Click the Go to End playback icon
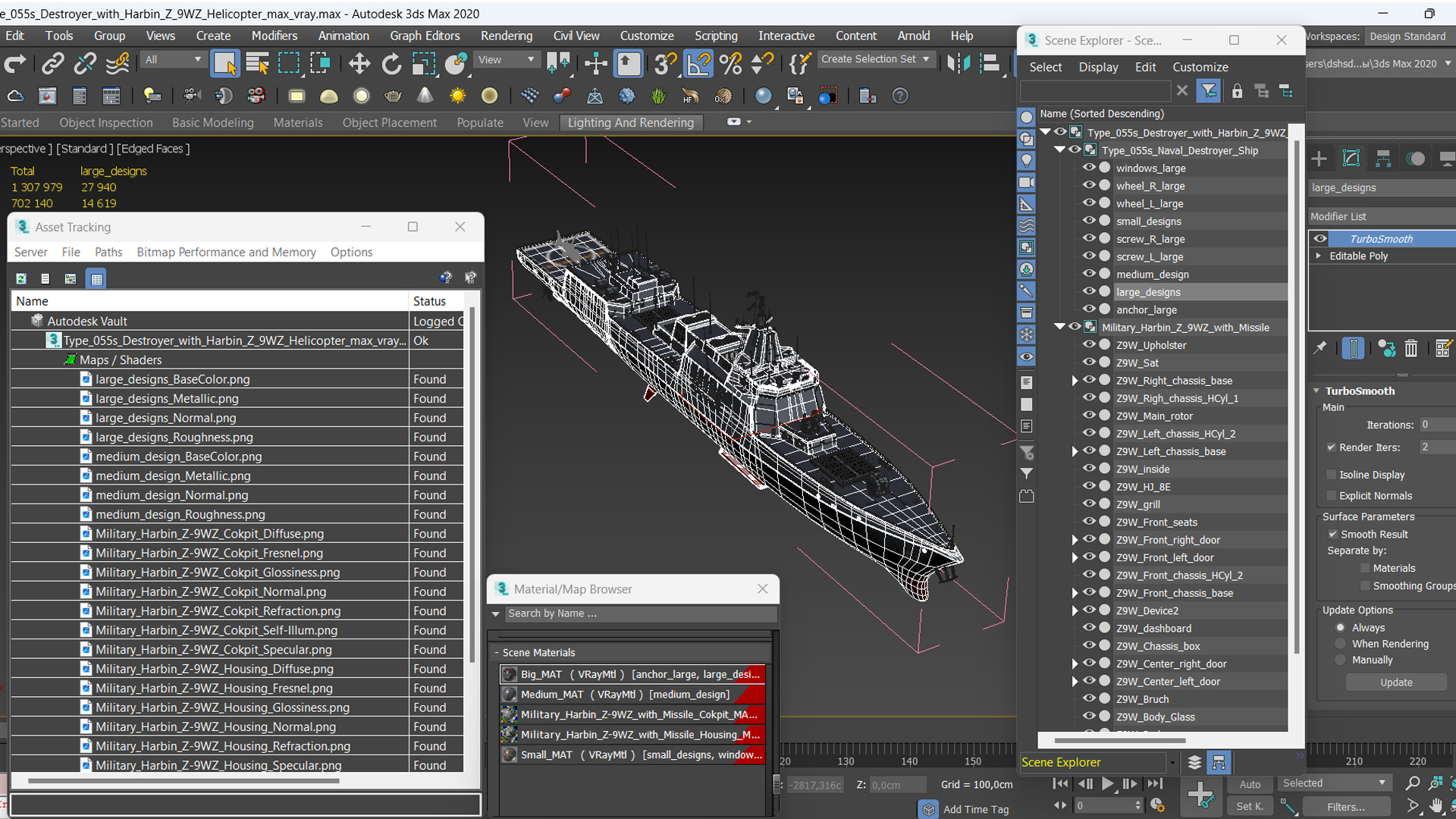 1155,783
